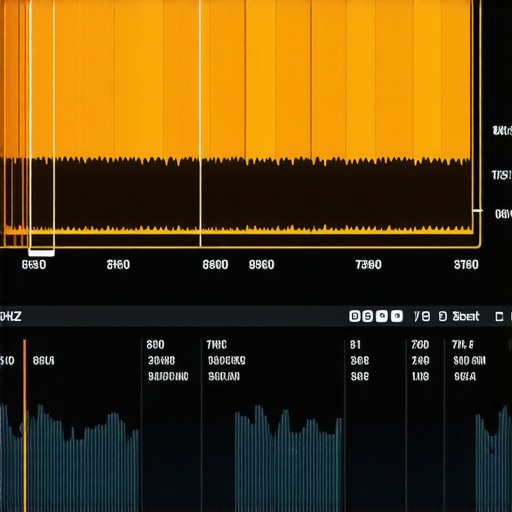Screen dimensions: 512x512
Task: Click the 700 column header in the lower panel
Action: (420, 345)
